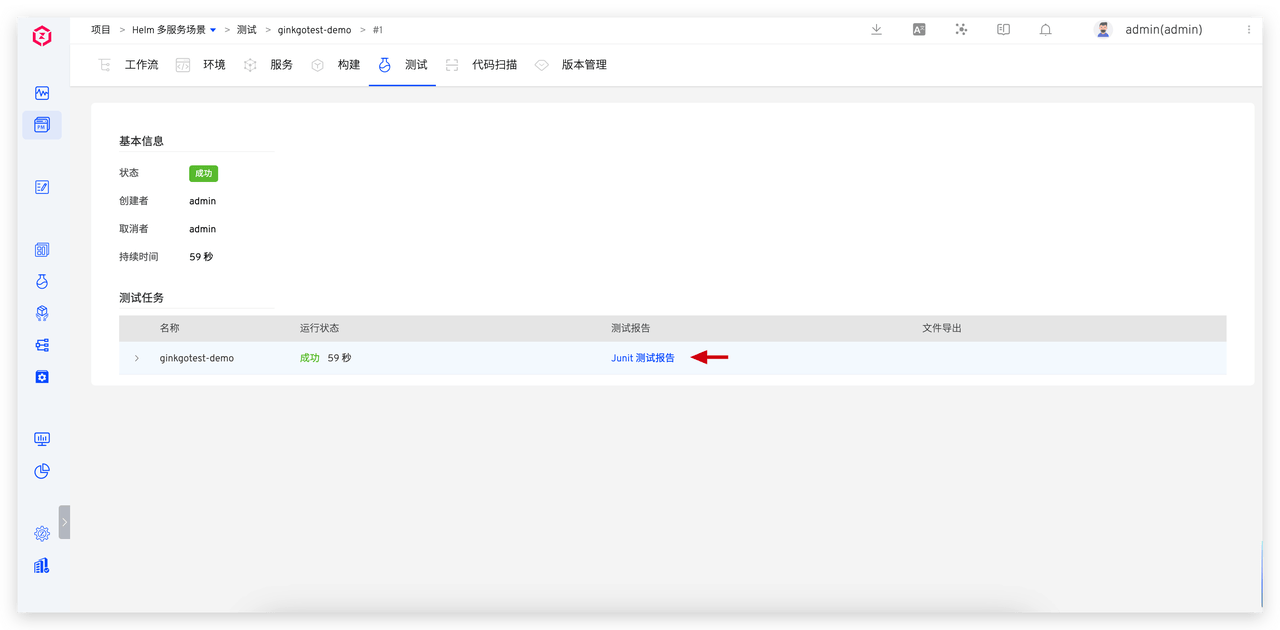
Task: Expand the ginkgotest-demo task row
Action: click(137, 358)
